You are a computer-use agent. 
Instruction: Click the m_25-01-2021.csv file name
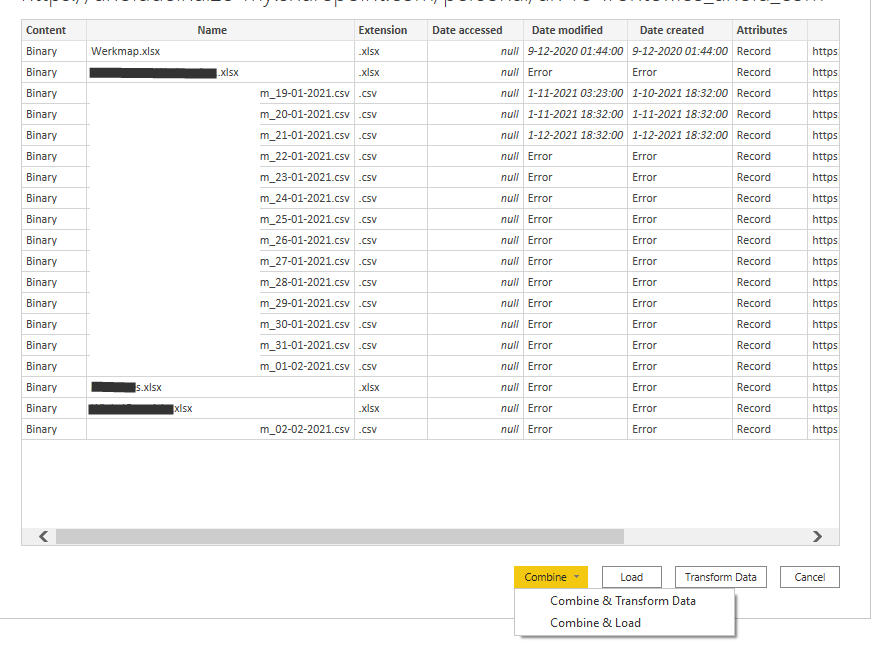point(304,219)
